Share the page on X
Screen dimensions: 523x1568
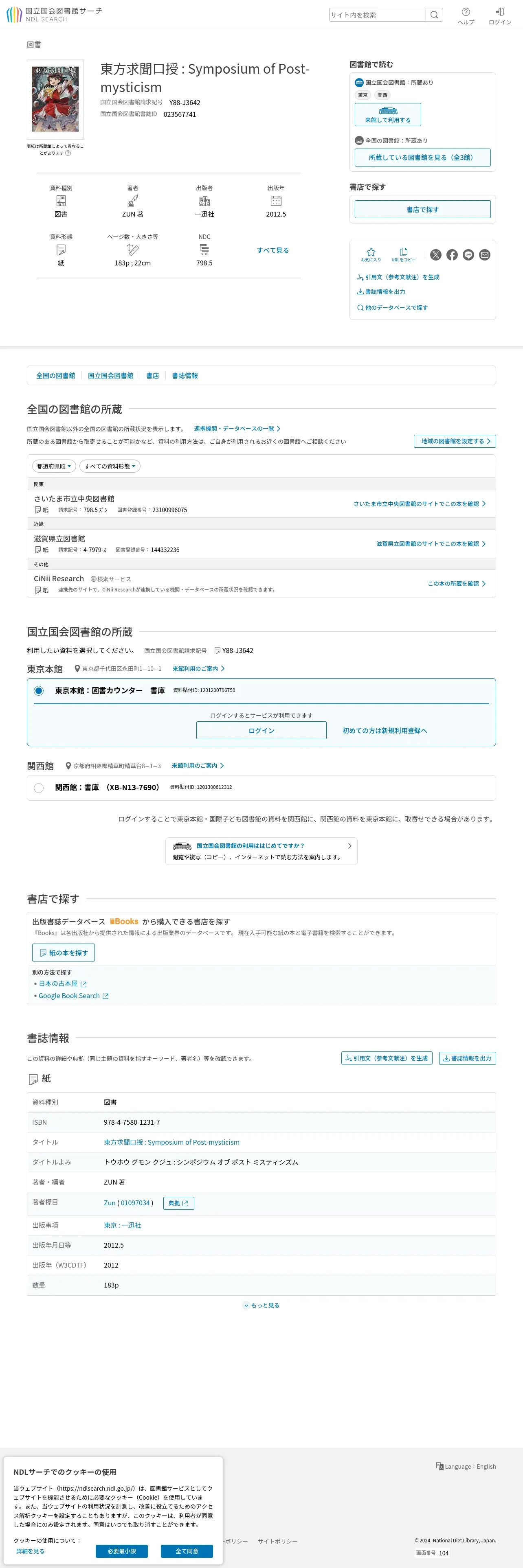pyautogui.click(x=436, y=255)
